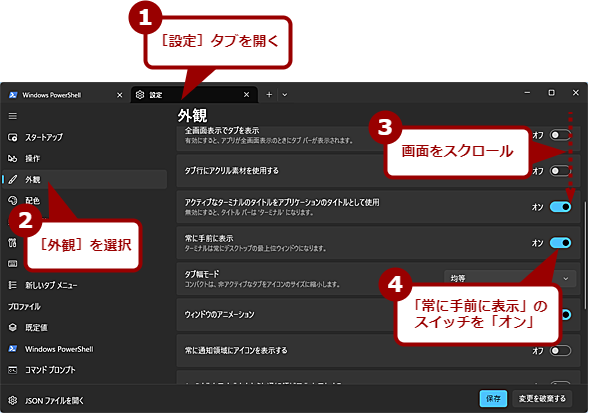Screen dimensions: 589x414
Task: Click the PowerShell profile icon in sidebar
Action: pos(13,349)
